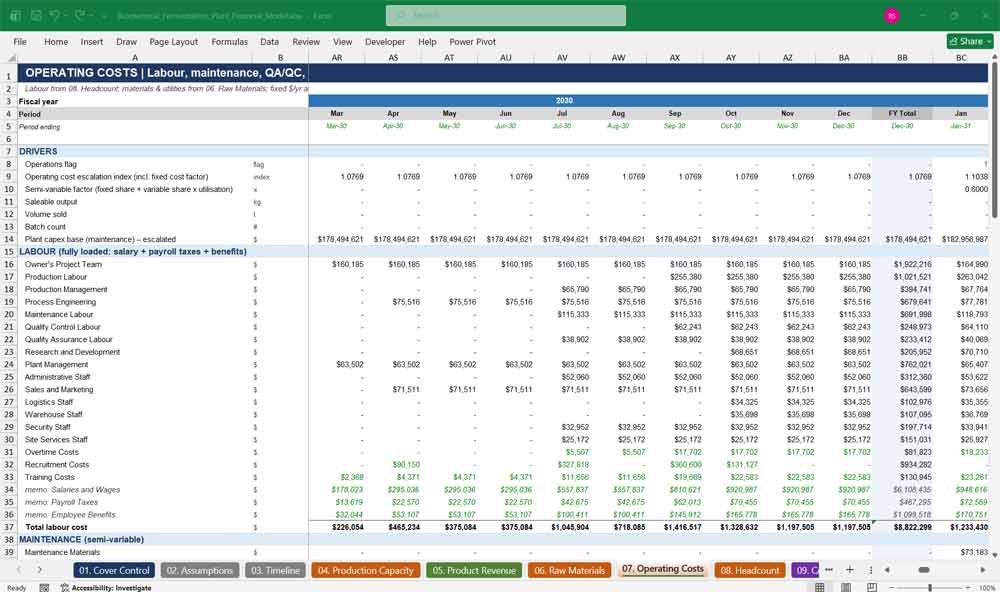Click horizontal scrollbar right arrow
Viewport: 1000px width, 592px height.
click(x=983, y=570)
